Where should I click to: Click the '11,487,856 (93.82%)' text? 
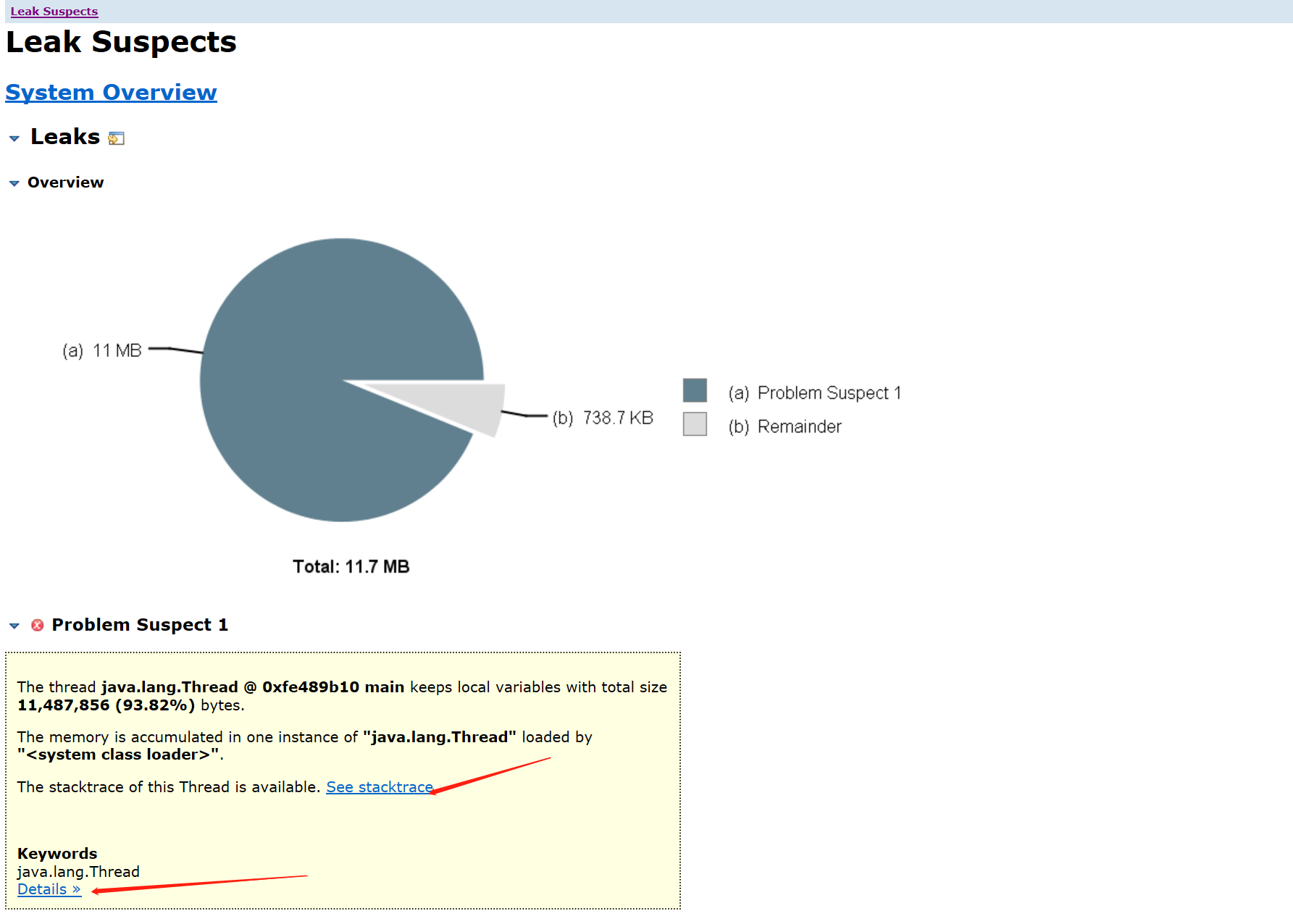106,705
